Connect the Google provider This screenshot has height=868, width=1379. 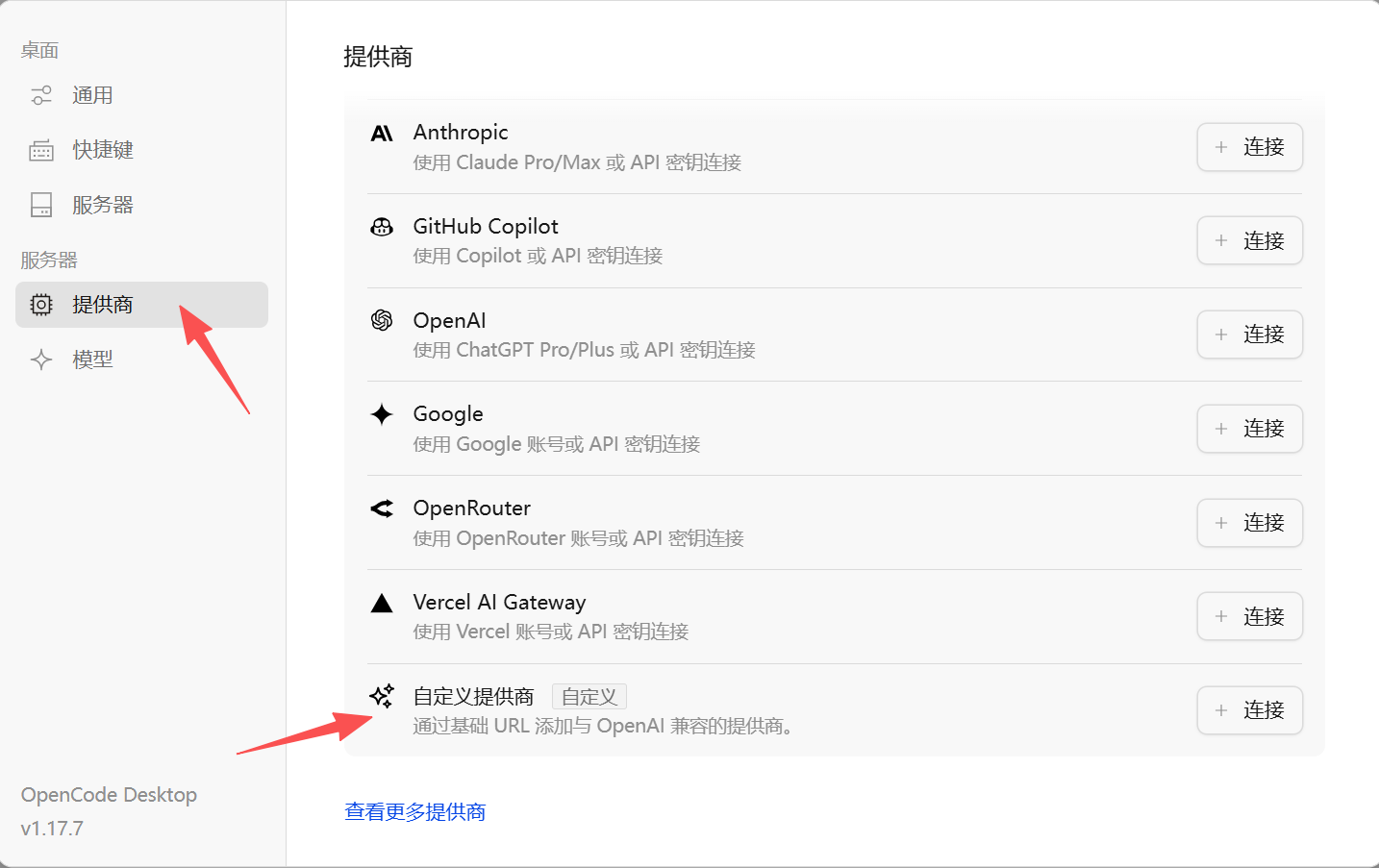tap(1249, 429)
